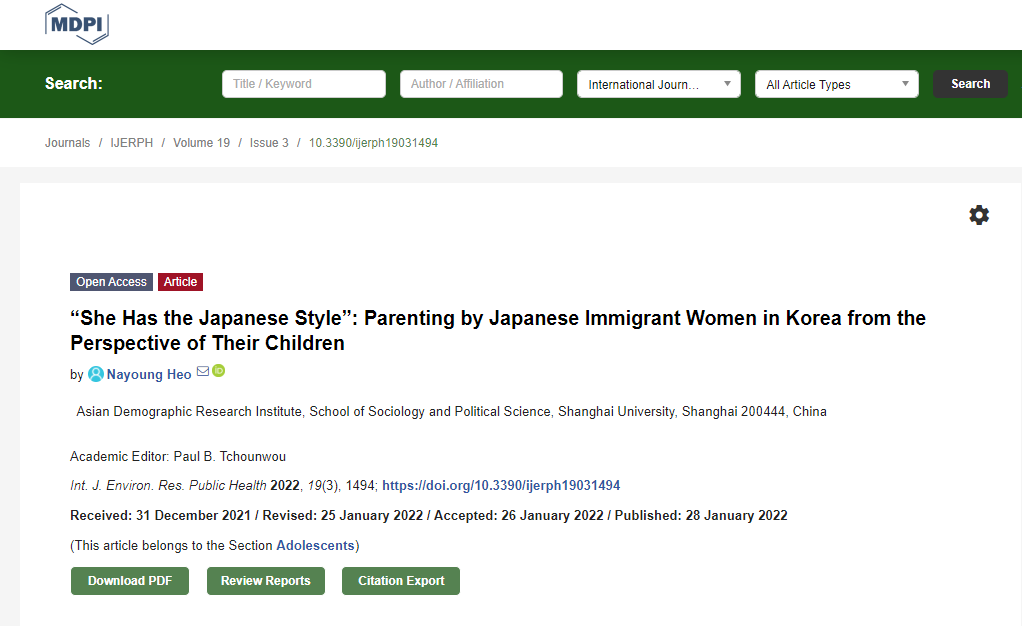Image resolution: width=1022 pixels, height=626 pixels.
Task: Go to Journals in the breadcrumb
Action: click(67, 143)
